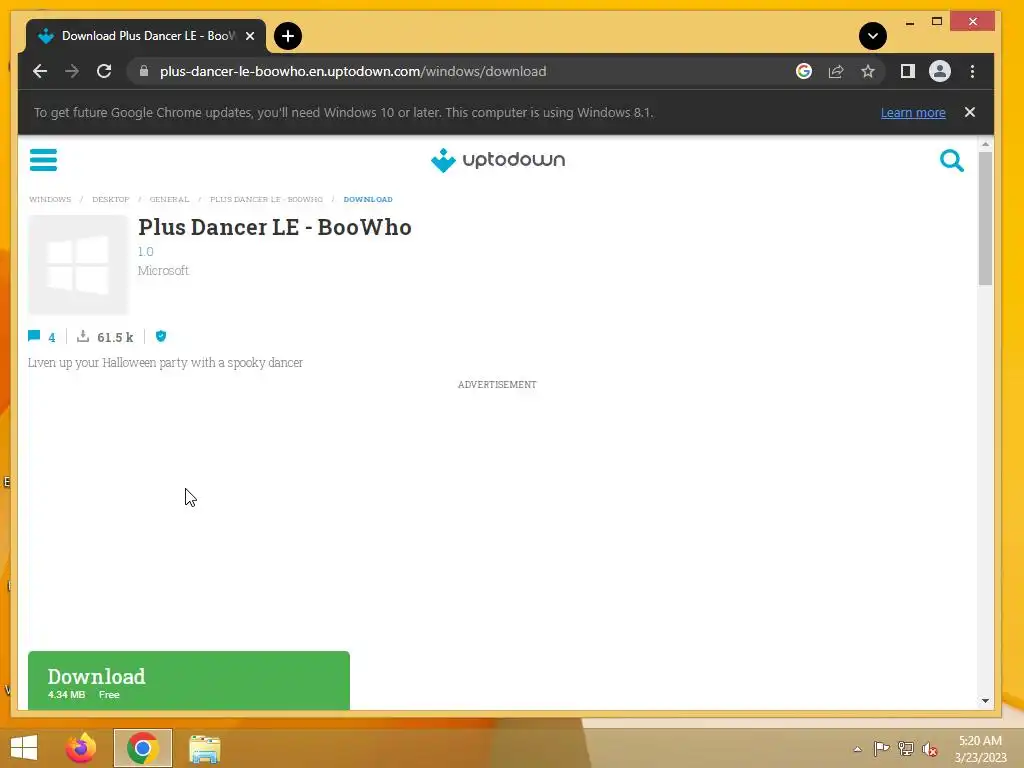Click the Uptodown logo
1024x768 pixels.
(498, 160)
